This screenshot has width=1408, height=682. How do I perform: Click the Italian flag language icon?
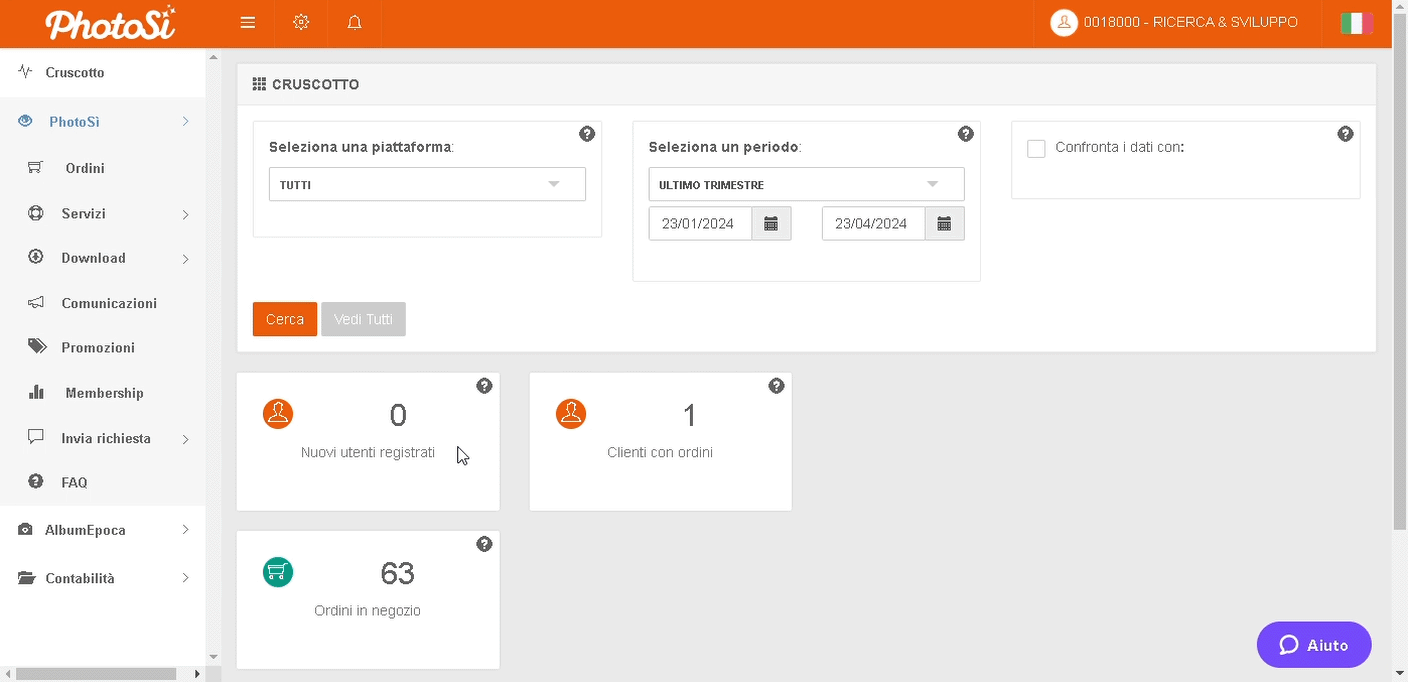1356,23
